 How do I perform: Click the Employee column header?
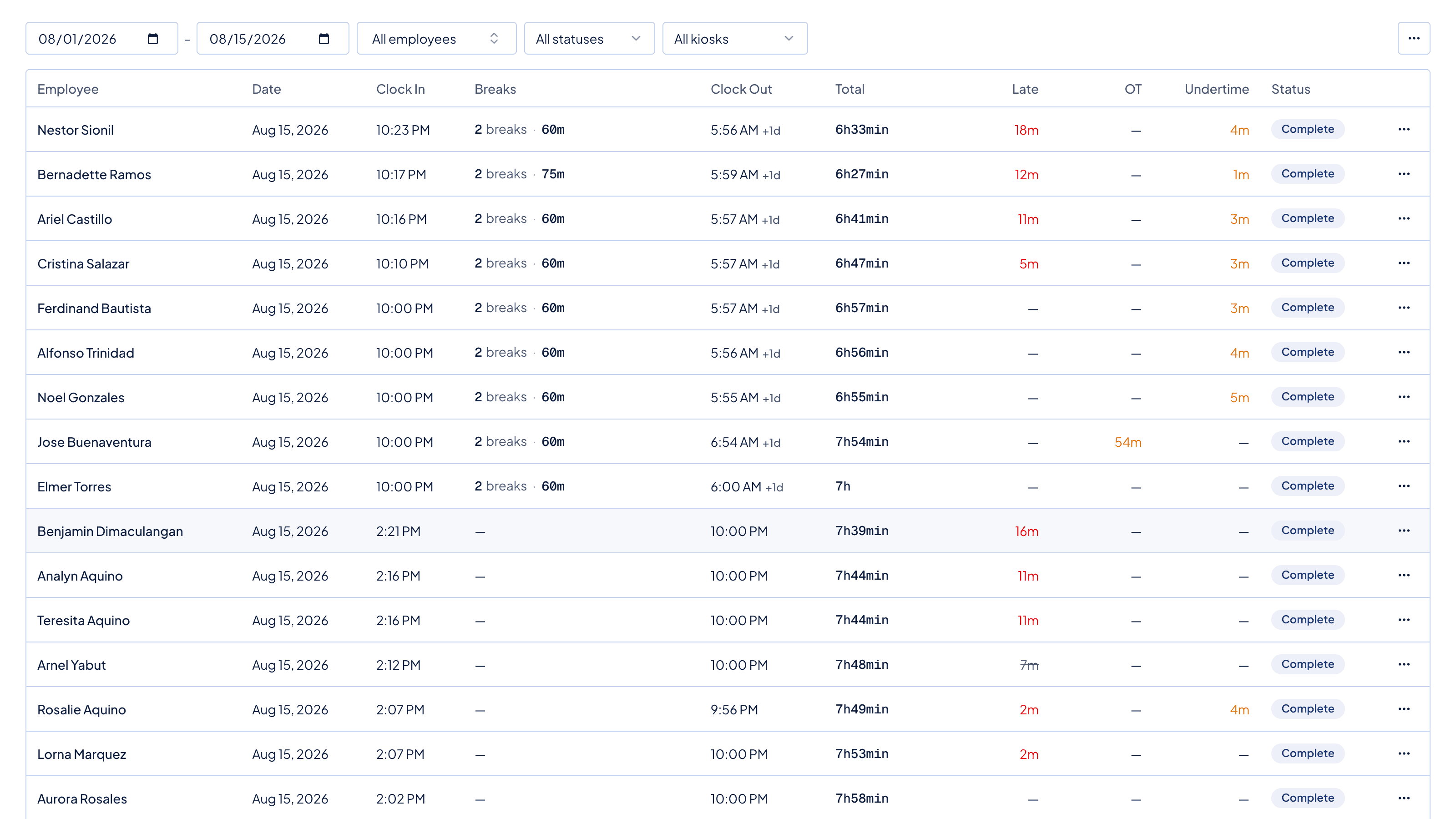(68, 89)
